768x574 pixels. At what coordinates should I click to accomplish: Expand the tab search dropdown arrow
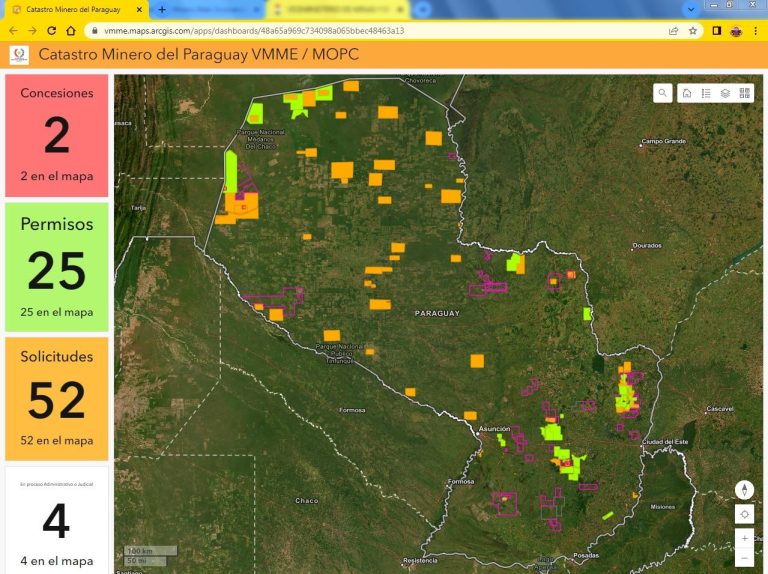point(691,9)
